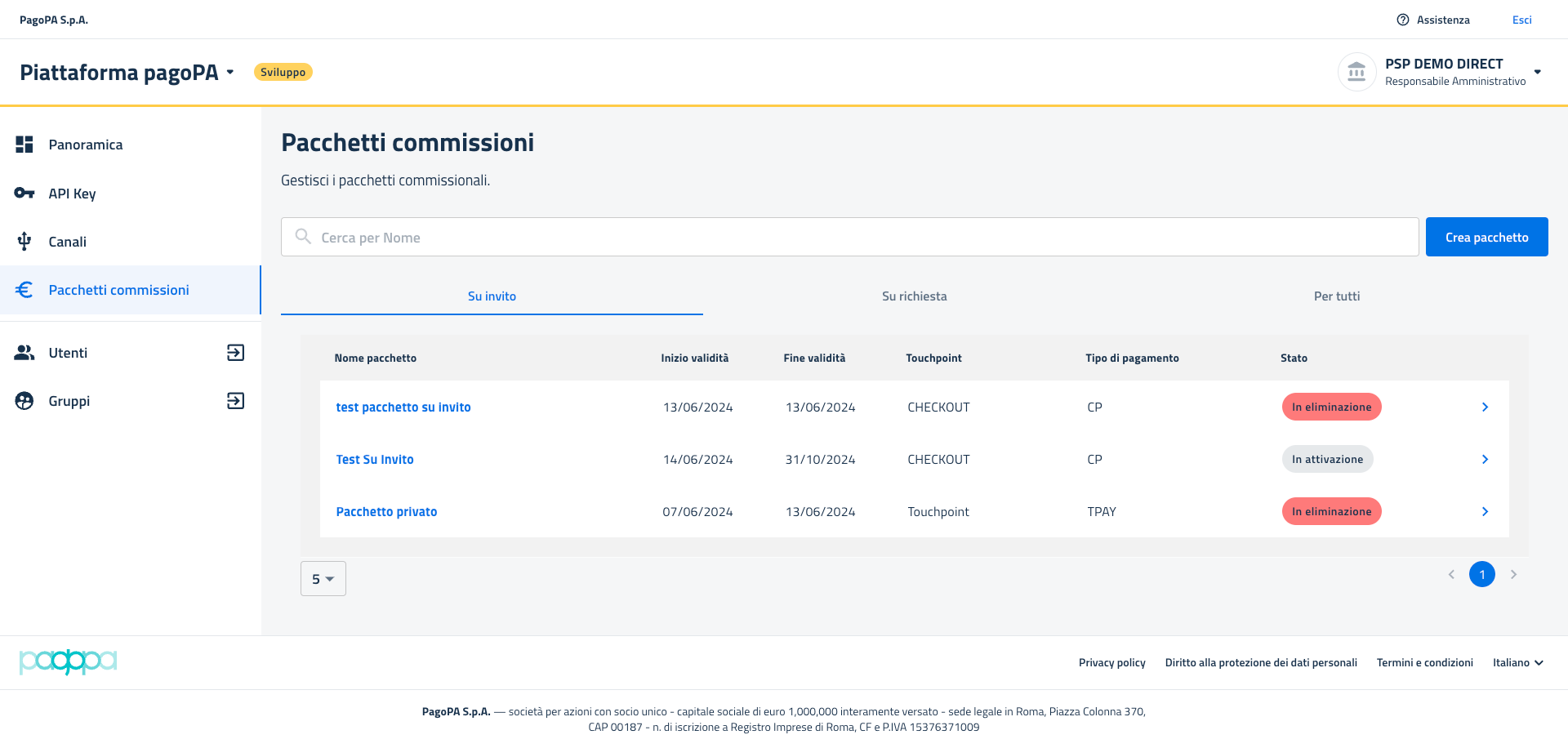Viewport: 1568px width, 748px height.
Task: Switch to the Per tutti tab
Action: (x=1336, y=296)
